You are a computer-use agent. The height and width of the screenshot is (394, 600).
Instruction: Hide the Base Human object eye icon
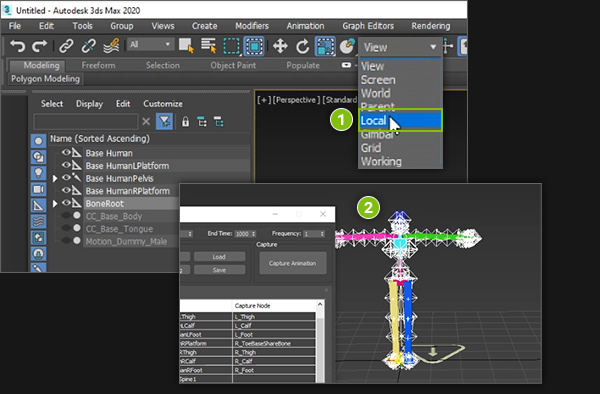66,153
